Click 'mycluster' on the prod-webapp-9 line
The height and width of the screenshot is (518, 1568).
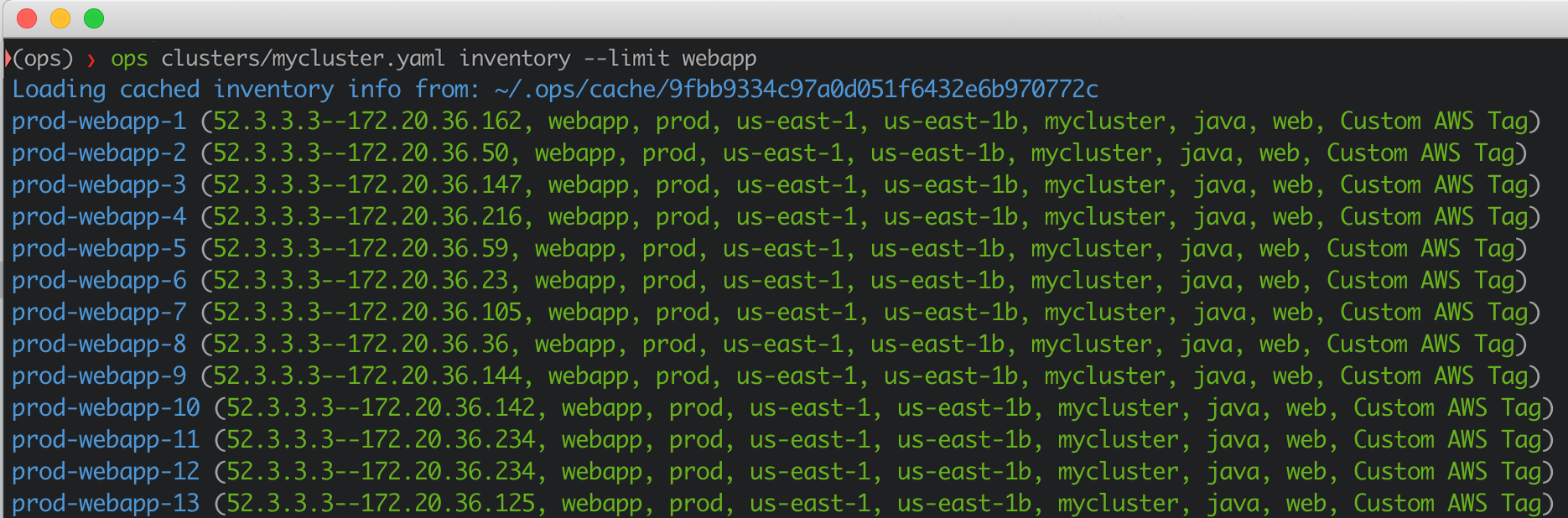pyautogui.click(x=1104, y=376)
